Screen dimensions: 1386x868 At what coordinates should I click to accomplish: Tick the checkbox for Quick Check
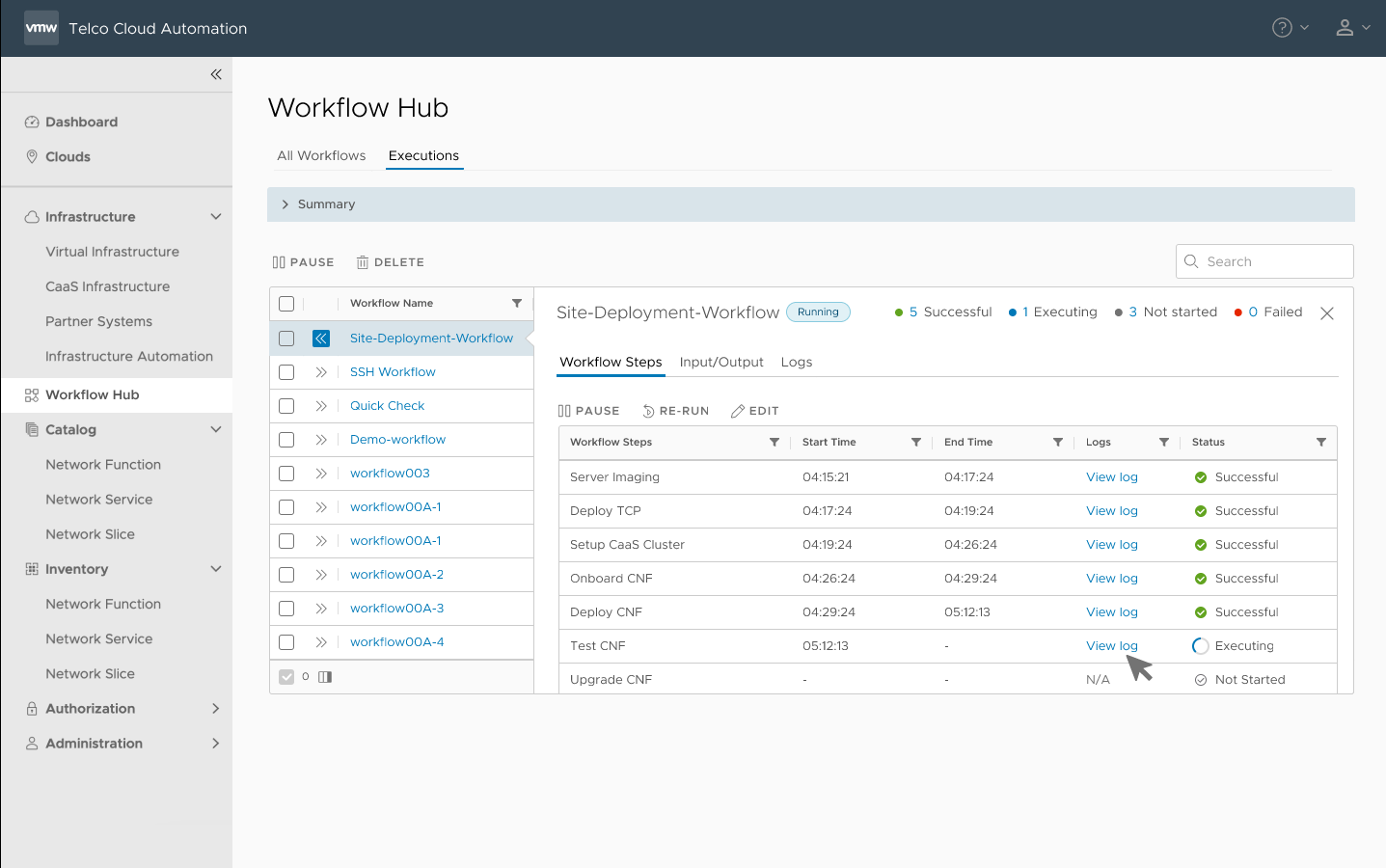[x=286, y=406]
